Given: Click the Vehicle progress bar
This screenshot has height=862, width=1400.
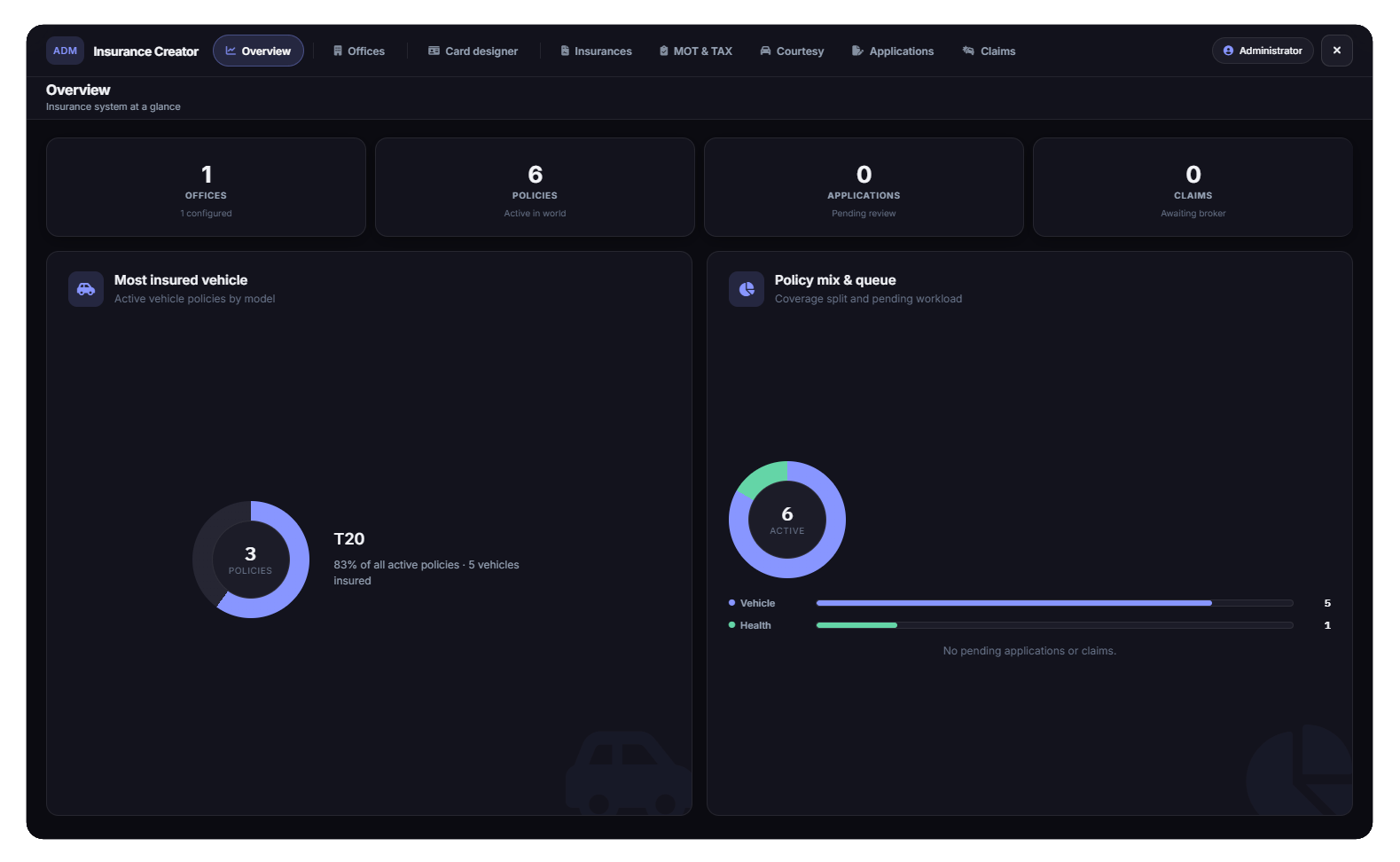Looking at the screenshot, I should 1054,603.
